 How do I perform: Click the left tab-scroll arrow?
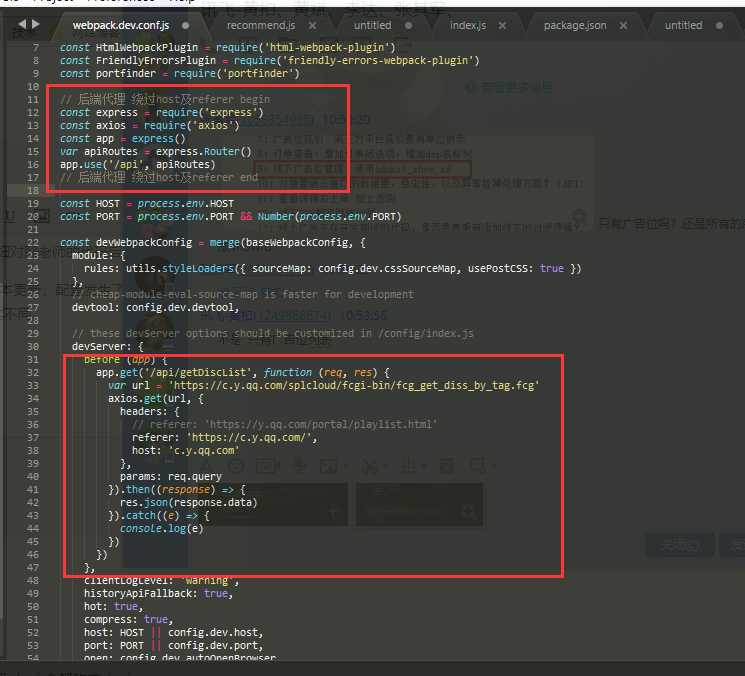pyautogui.click(x=22, y=24)
